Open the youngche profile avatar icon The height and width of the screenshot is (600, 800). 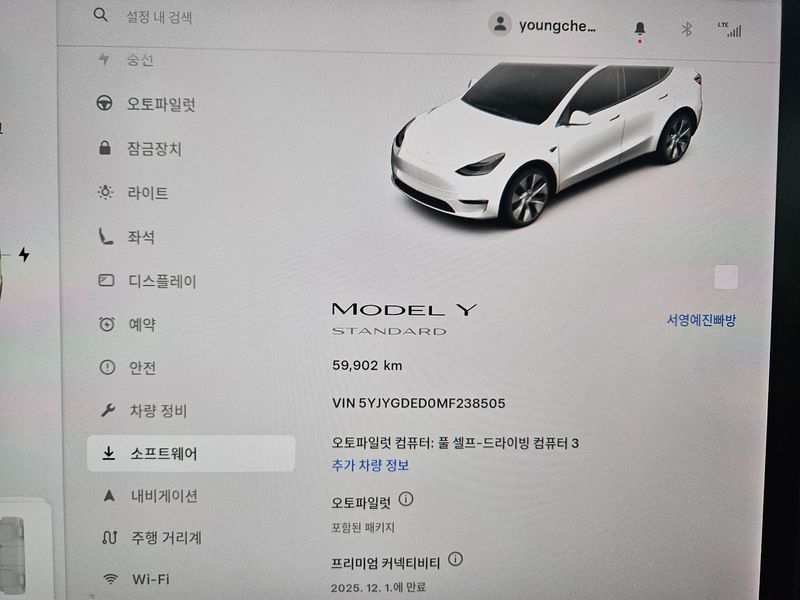point(500,23)
